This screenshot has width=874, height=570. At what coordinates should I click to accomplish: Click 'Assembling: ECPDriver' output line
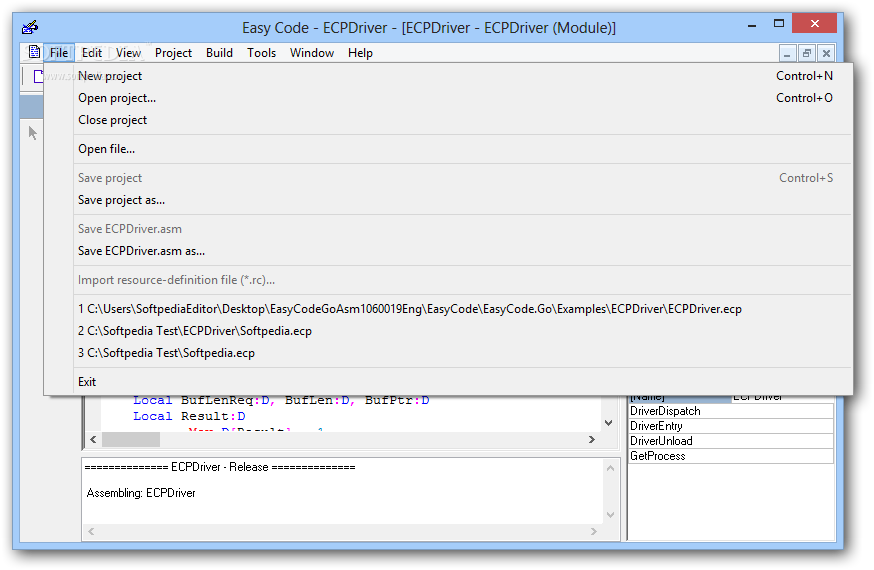tap(141, 493)
